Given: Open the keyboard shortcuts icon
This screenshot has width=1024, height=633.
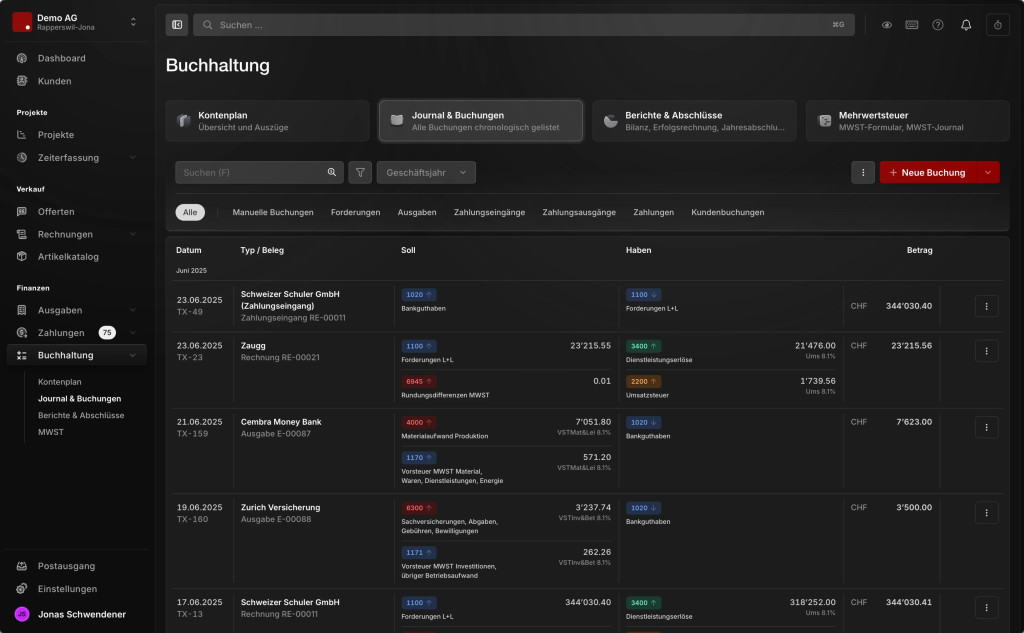Looking at the screenshot, I should (912, 25).
